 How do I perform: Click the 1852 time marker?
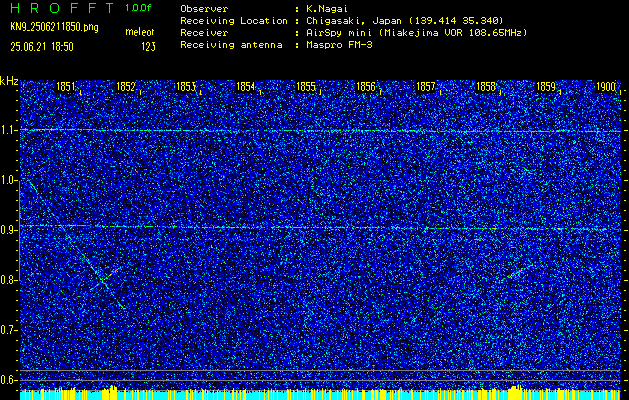pos(126,87)
